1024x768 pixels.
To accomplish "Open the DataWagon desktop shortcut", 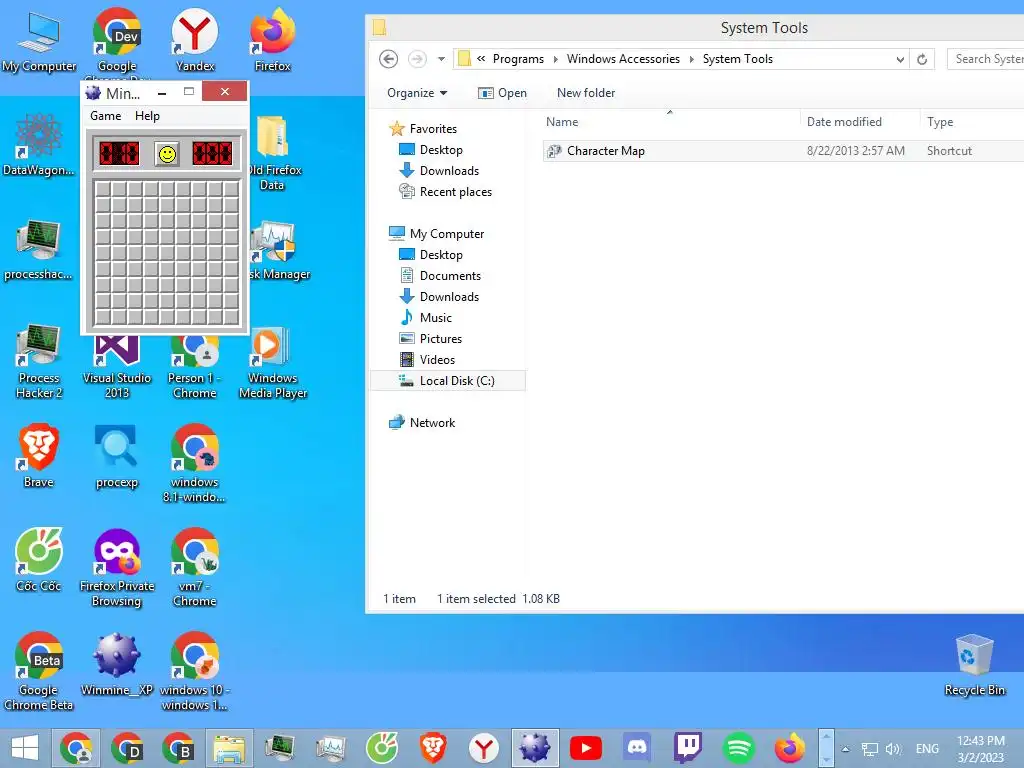I will pos(39,145).
